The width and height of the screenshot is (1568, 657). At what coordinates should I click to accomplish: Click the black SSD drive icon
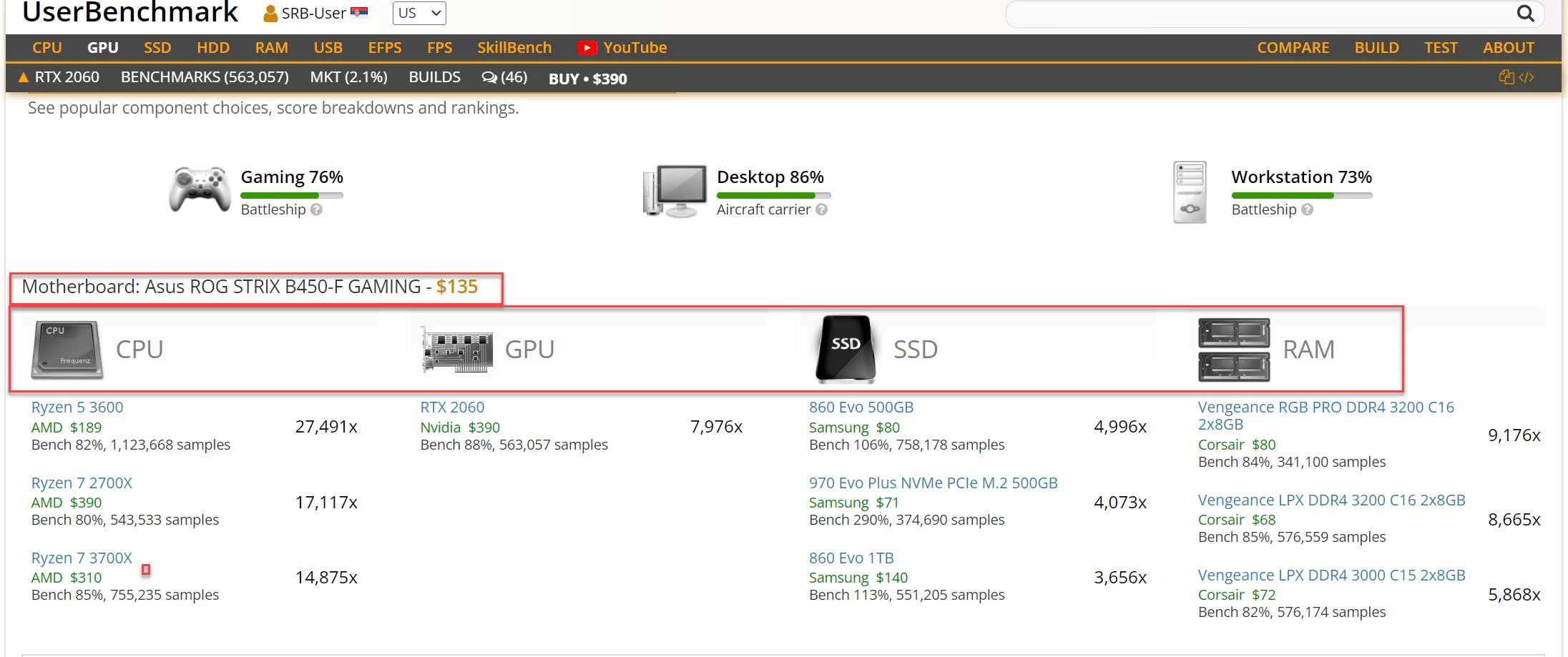click(x=846, y=349)
